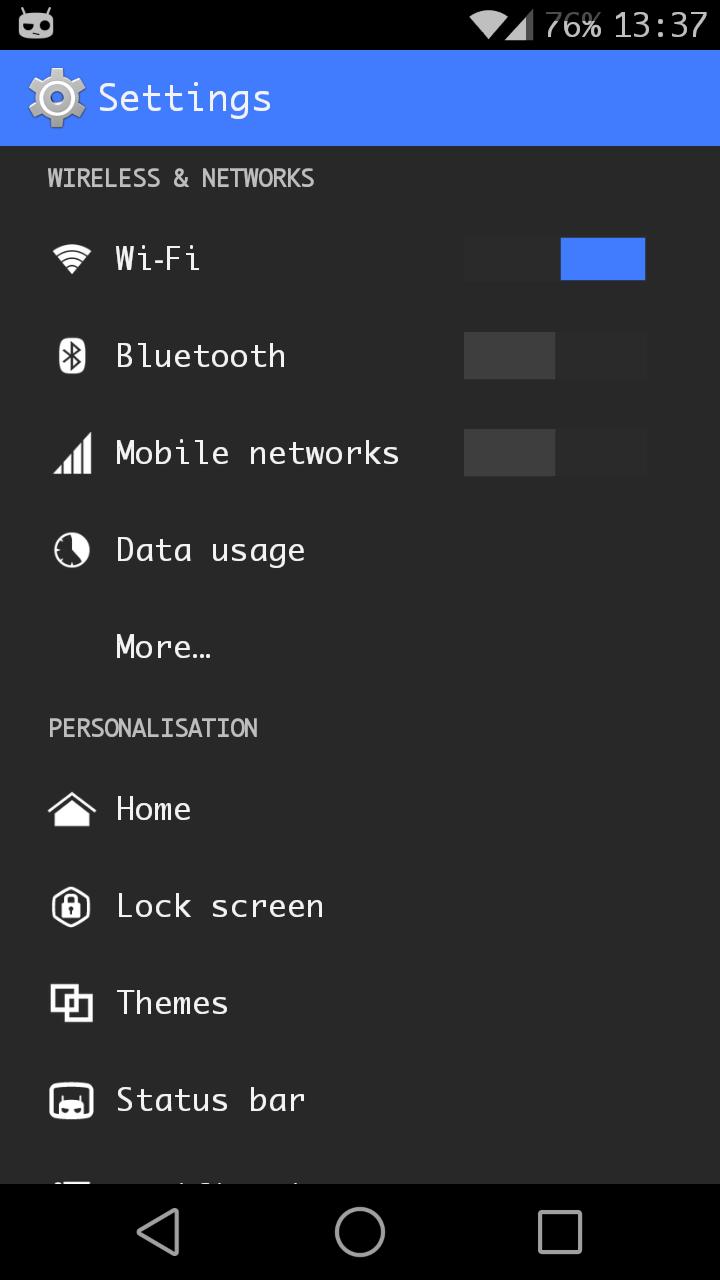Screen dimensions: 720x1280
Task: Select the Lock screen padlock icon
Action: pos(71,905)
